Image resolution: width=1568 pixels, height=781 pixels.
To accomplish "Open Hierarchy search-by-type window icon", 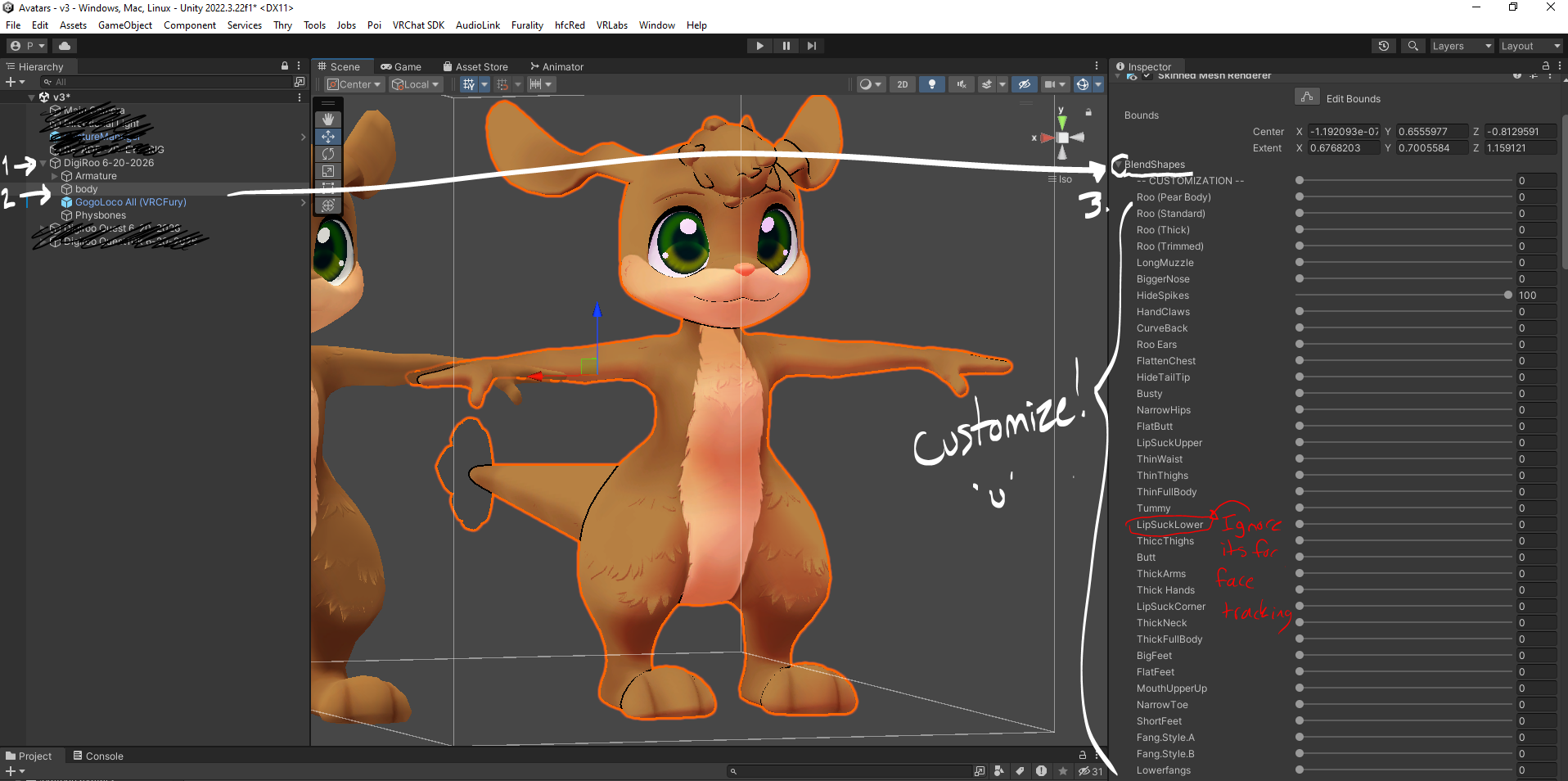I will [300, 82].
